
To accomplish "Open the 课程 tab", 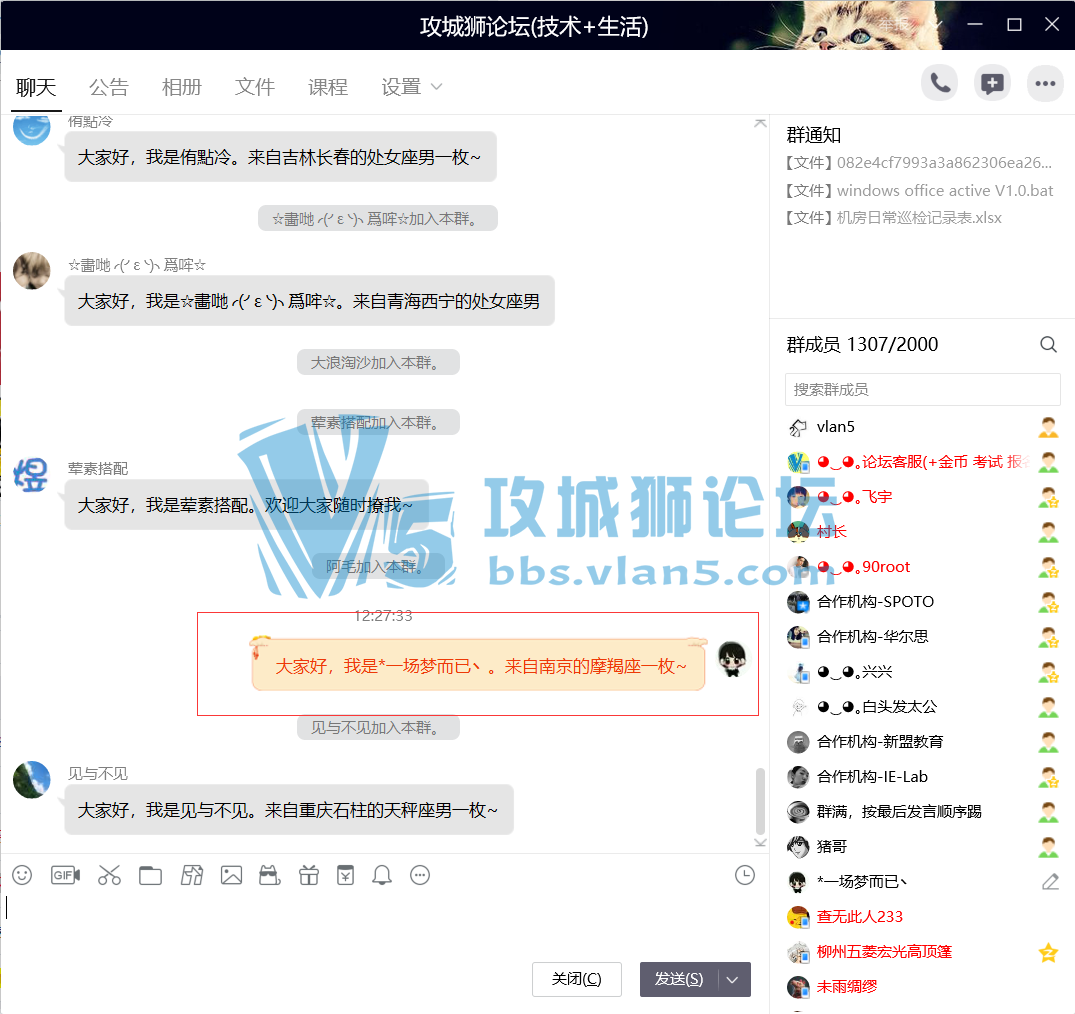I will [x=328, y=87].
